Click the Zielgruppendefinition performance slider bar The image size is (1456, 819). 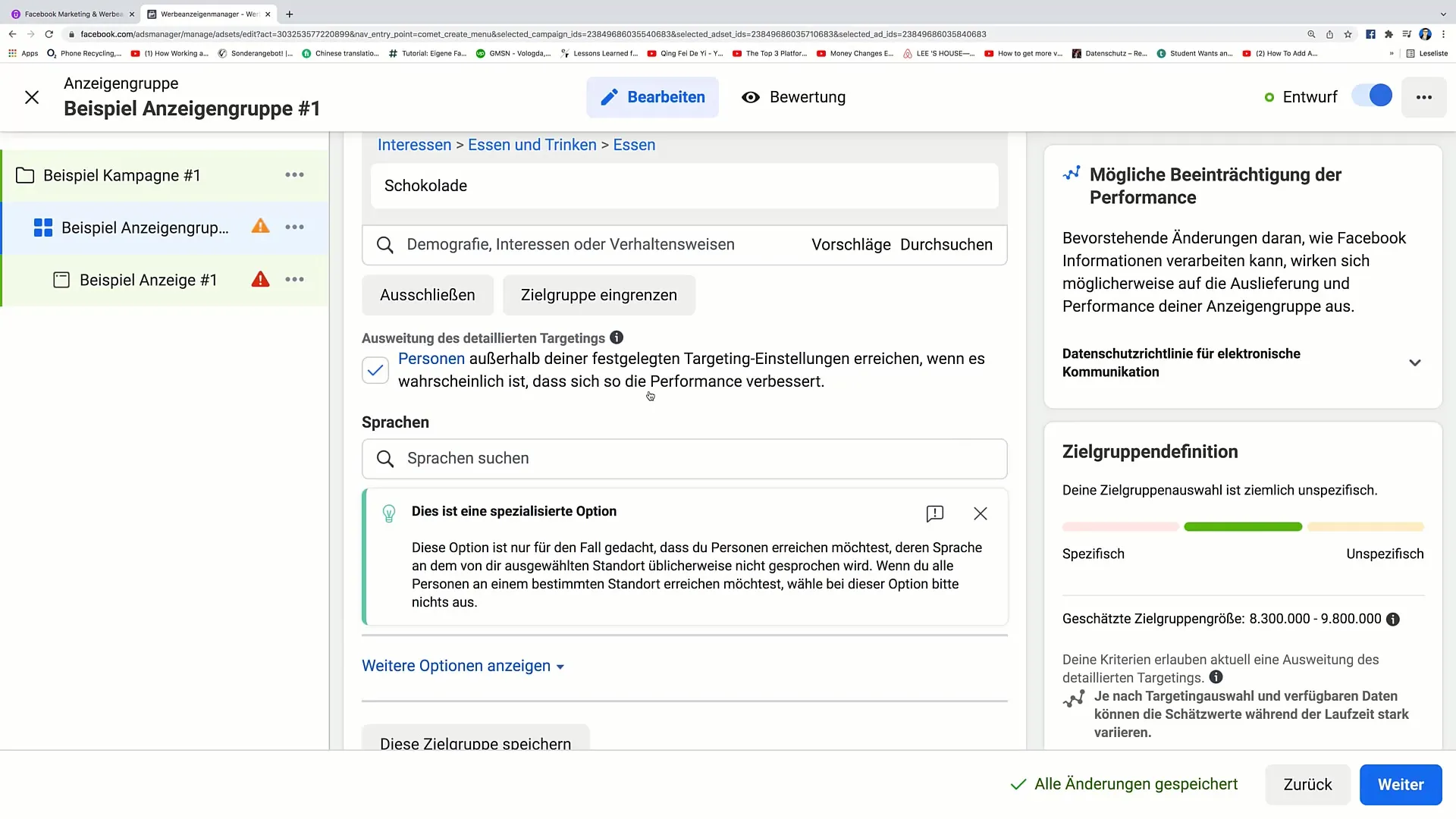coord(1243,527)
